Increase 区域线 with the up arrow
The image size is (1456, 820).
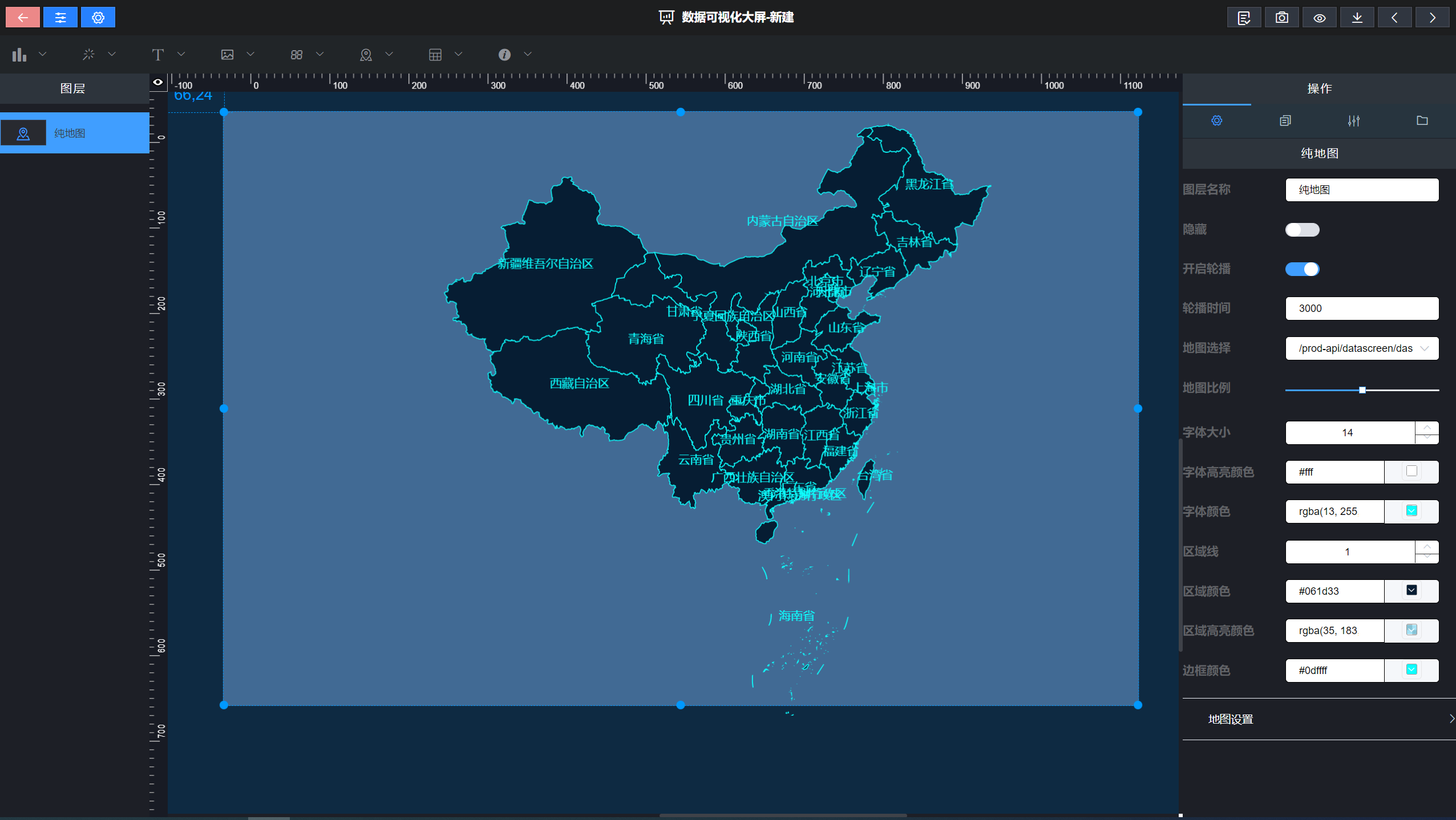[1427, 546]
